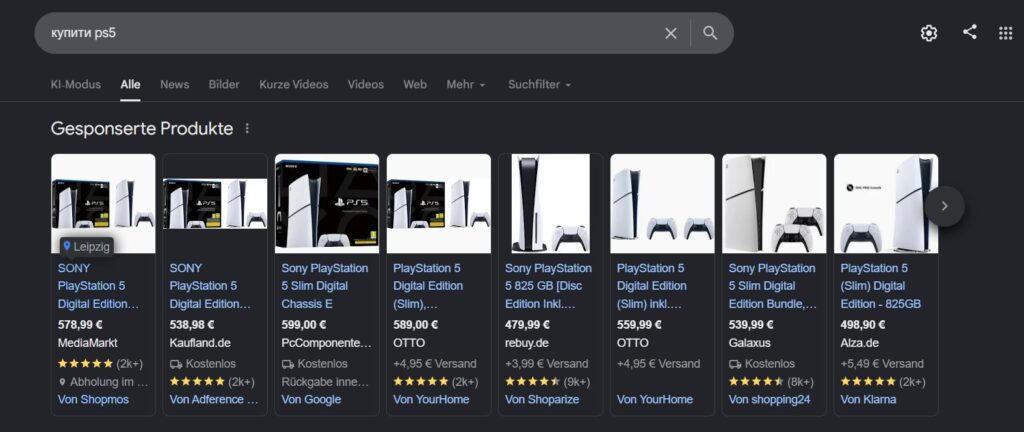The height and width of the screenshot is (432, 1024).
Task: Click the Alza.de star rating (2k+)
Action: pyautogui.click(x=882, y=382)
